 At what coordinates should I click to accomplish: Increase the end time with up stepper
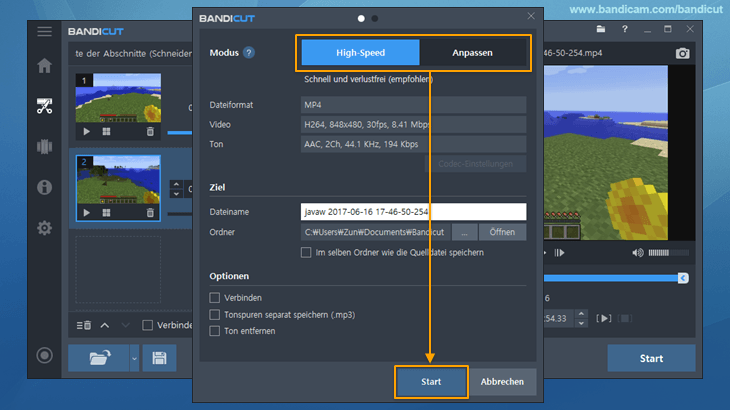coord(581,314)
